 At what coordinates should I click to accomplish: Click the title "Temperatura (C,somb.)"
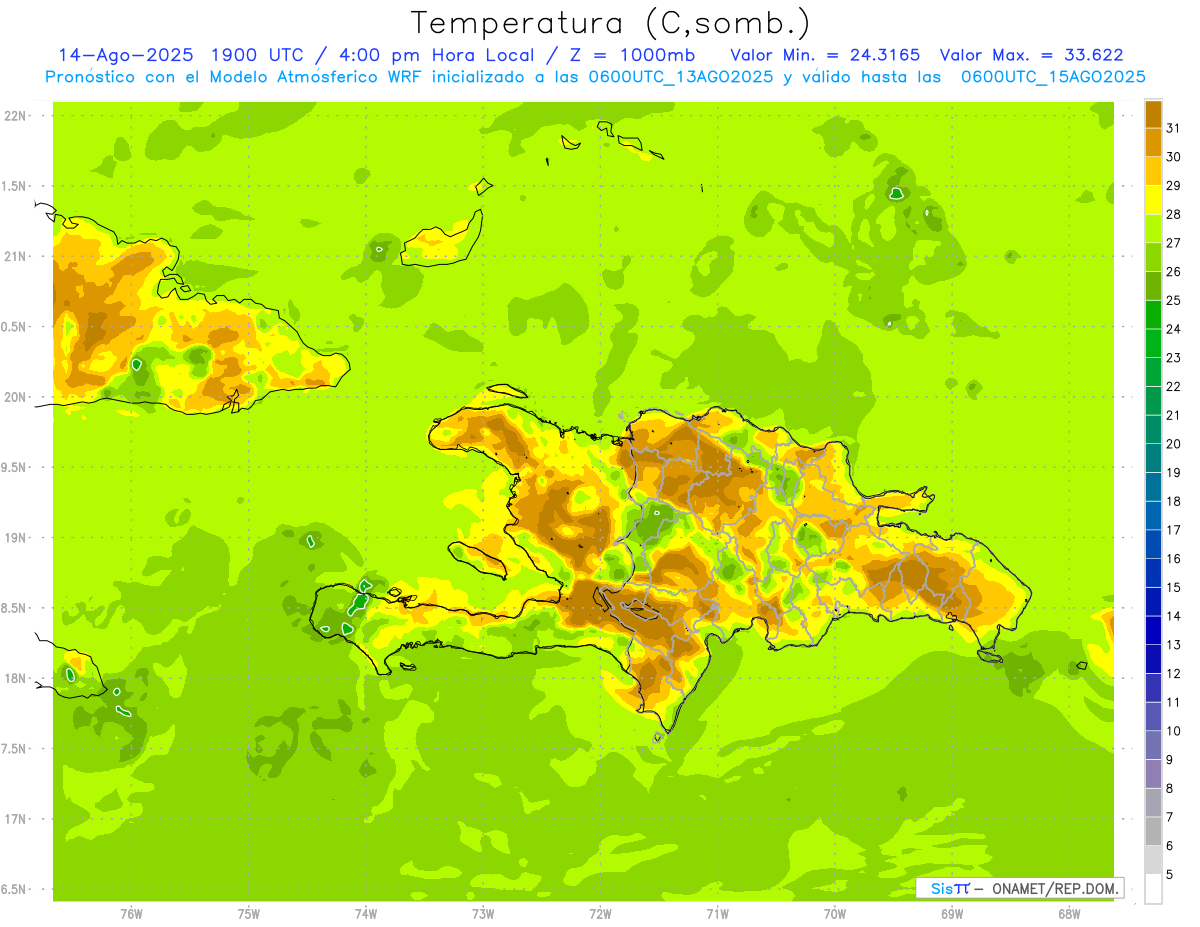[x=611, y=23]
